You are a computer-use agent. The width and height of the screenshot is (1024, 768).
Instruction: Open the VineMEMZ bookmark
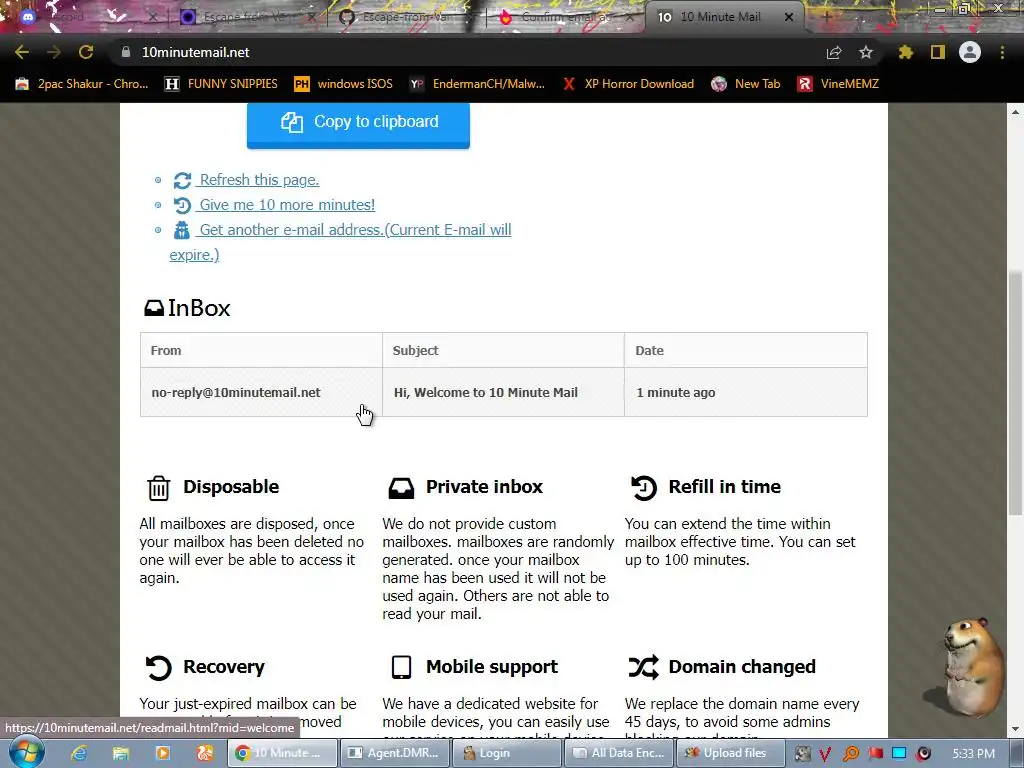pos(839,84)
